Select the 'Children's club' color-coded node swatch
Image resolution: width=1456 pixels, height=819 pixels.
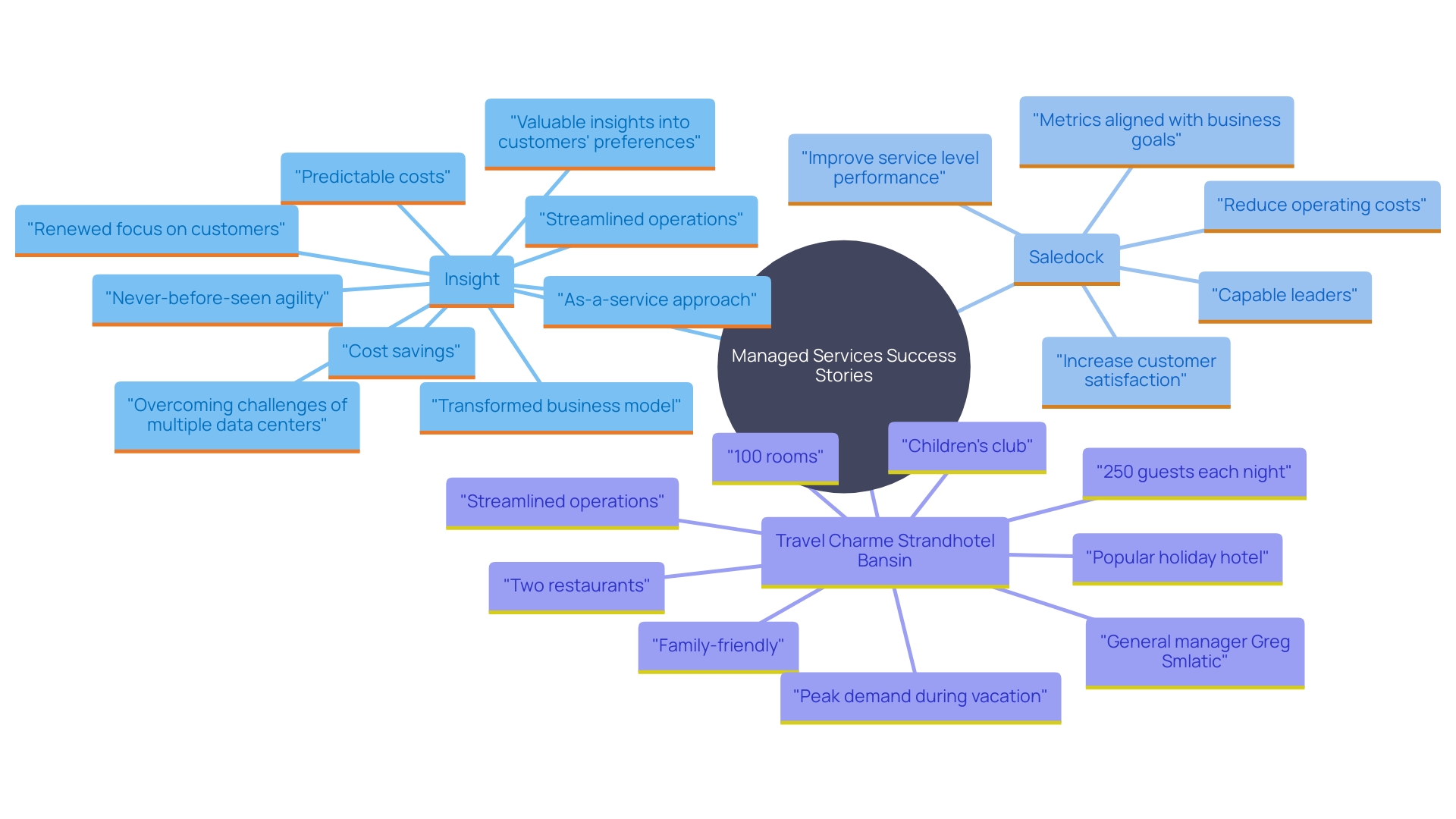coord(971,456)
